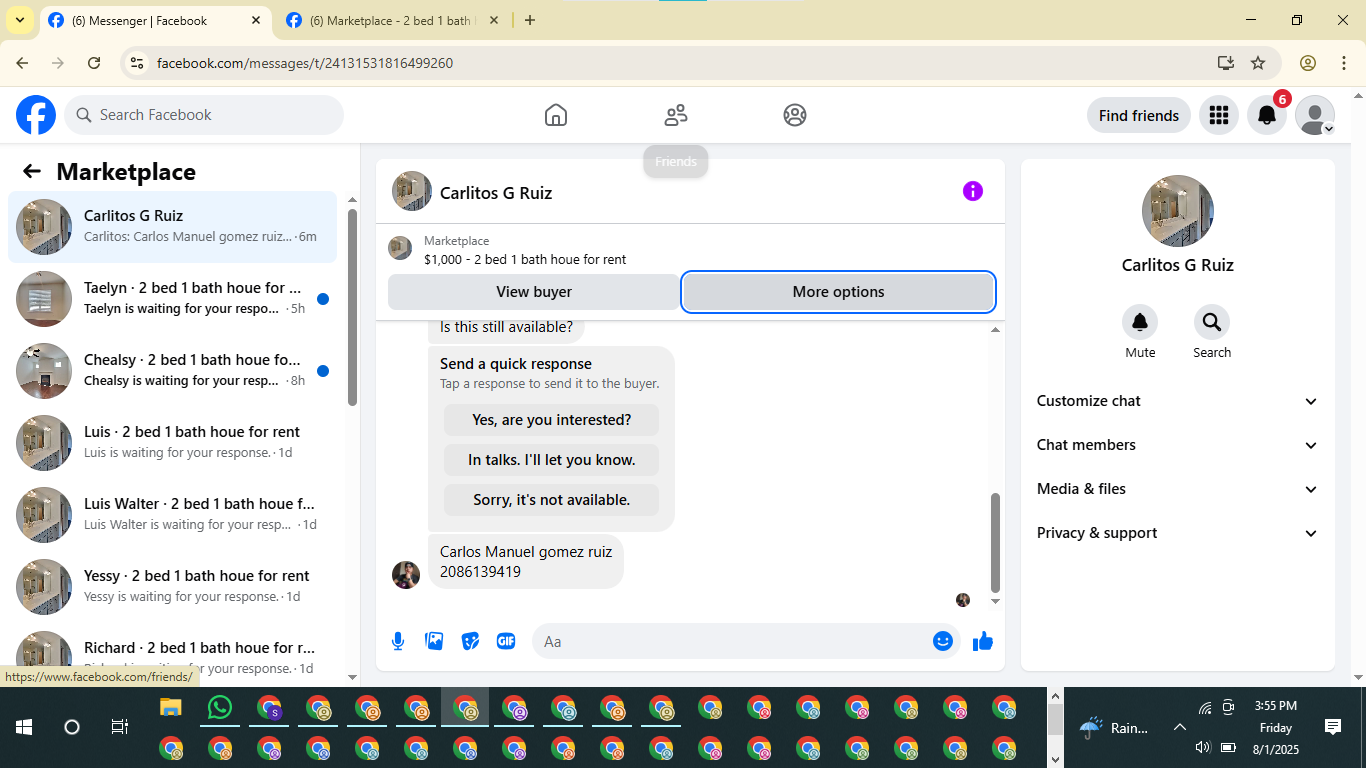Image resolution: width=1366 pixels, height=768 pixels.
Task: Open the Windows Start menu
Action: 24,727
